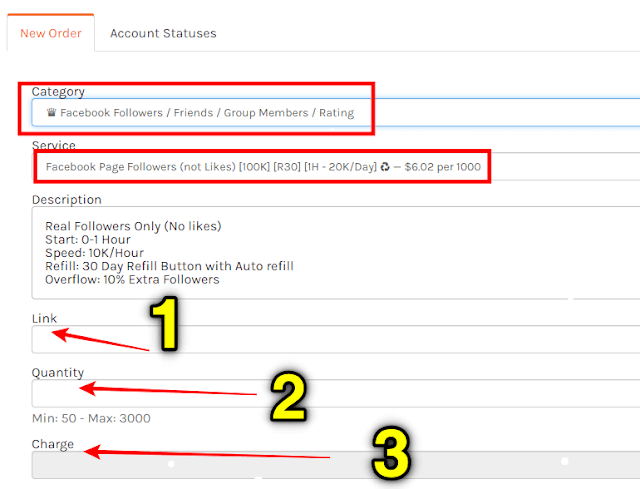Switch to the New Order tab
This screenshot has width=640, height=489.
(50, 33)
